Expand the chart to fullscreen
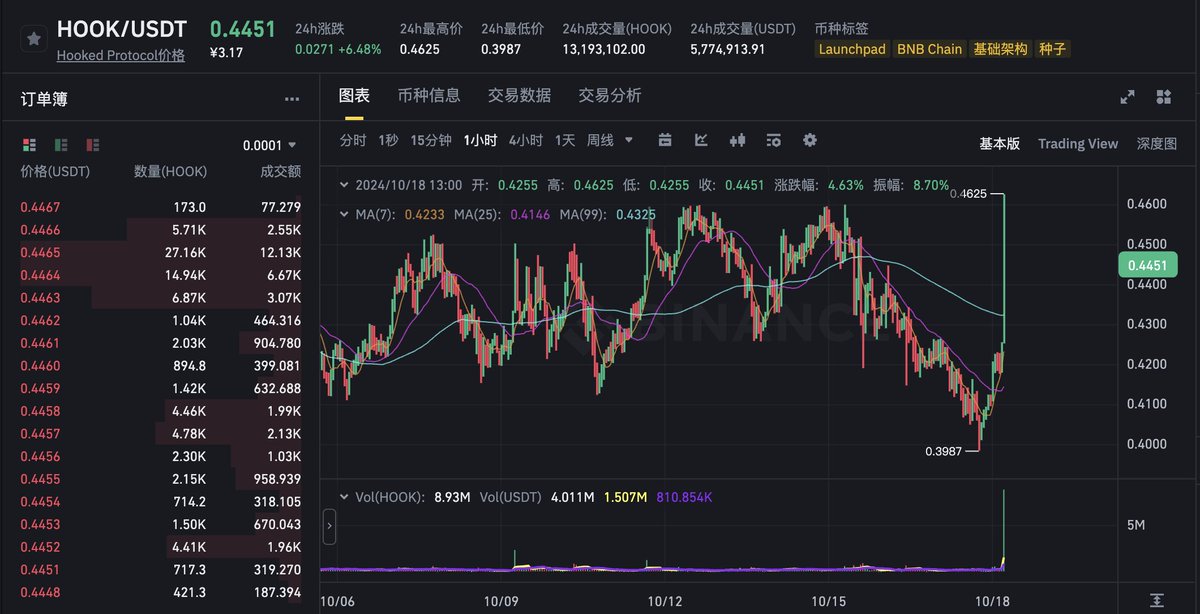Screen dimensions: 1200x614 pos(1127,97)
